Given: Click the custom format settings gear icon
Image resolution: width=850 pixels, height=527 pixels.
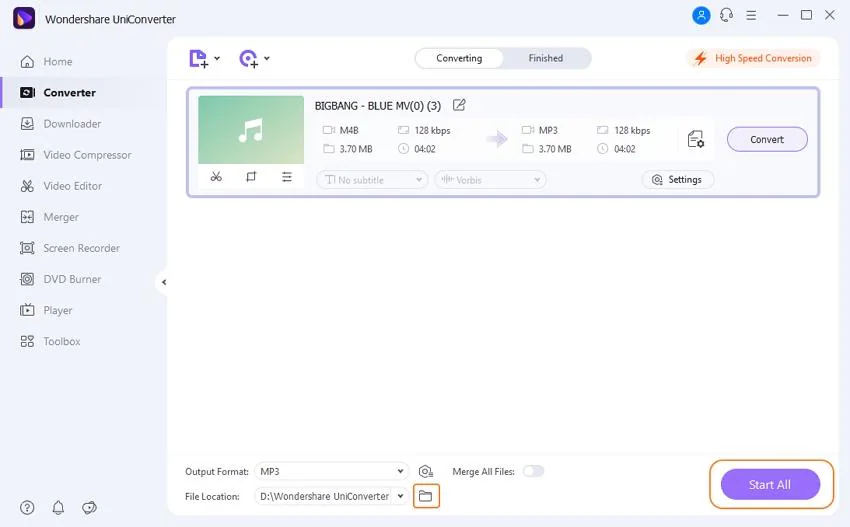Looking at the screenshot, I should (x=426, y=471).
